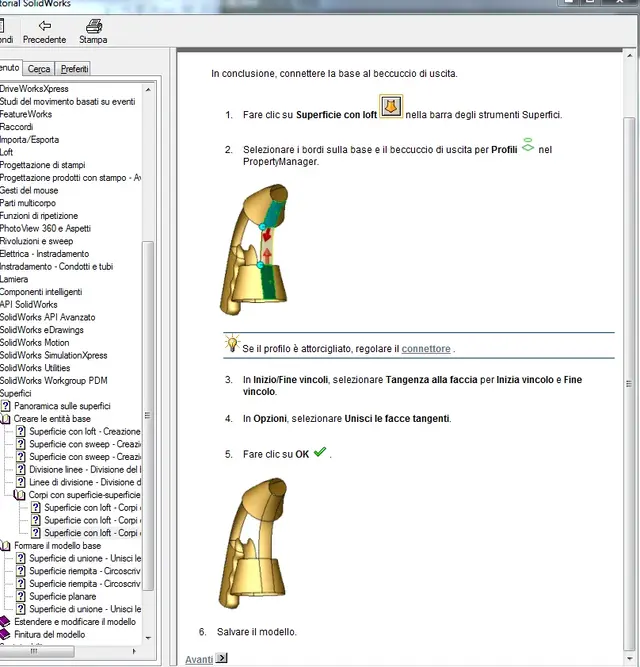
Task: Open the Parti multicorpo topic
Action: click(x=28, y=203)
